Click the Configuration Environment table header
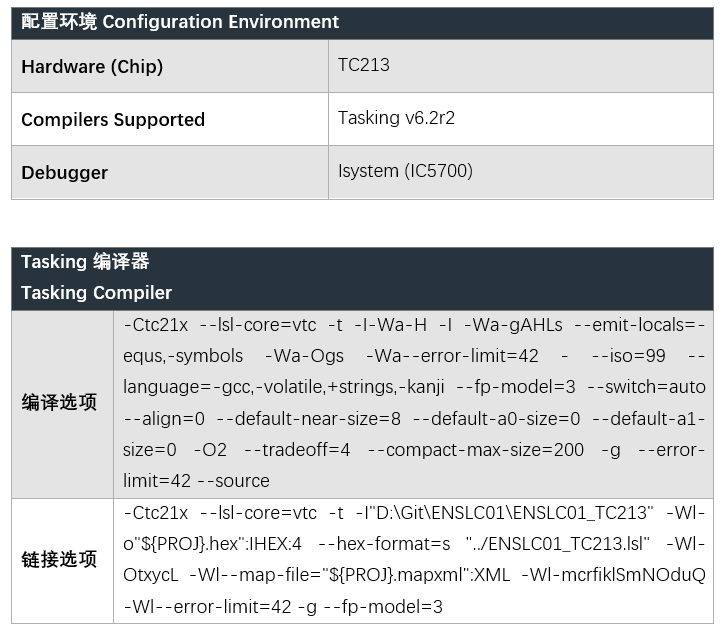Image resolution: width=722 pixels, height=633 pixels. (x=180, y=21)
